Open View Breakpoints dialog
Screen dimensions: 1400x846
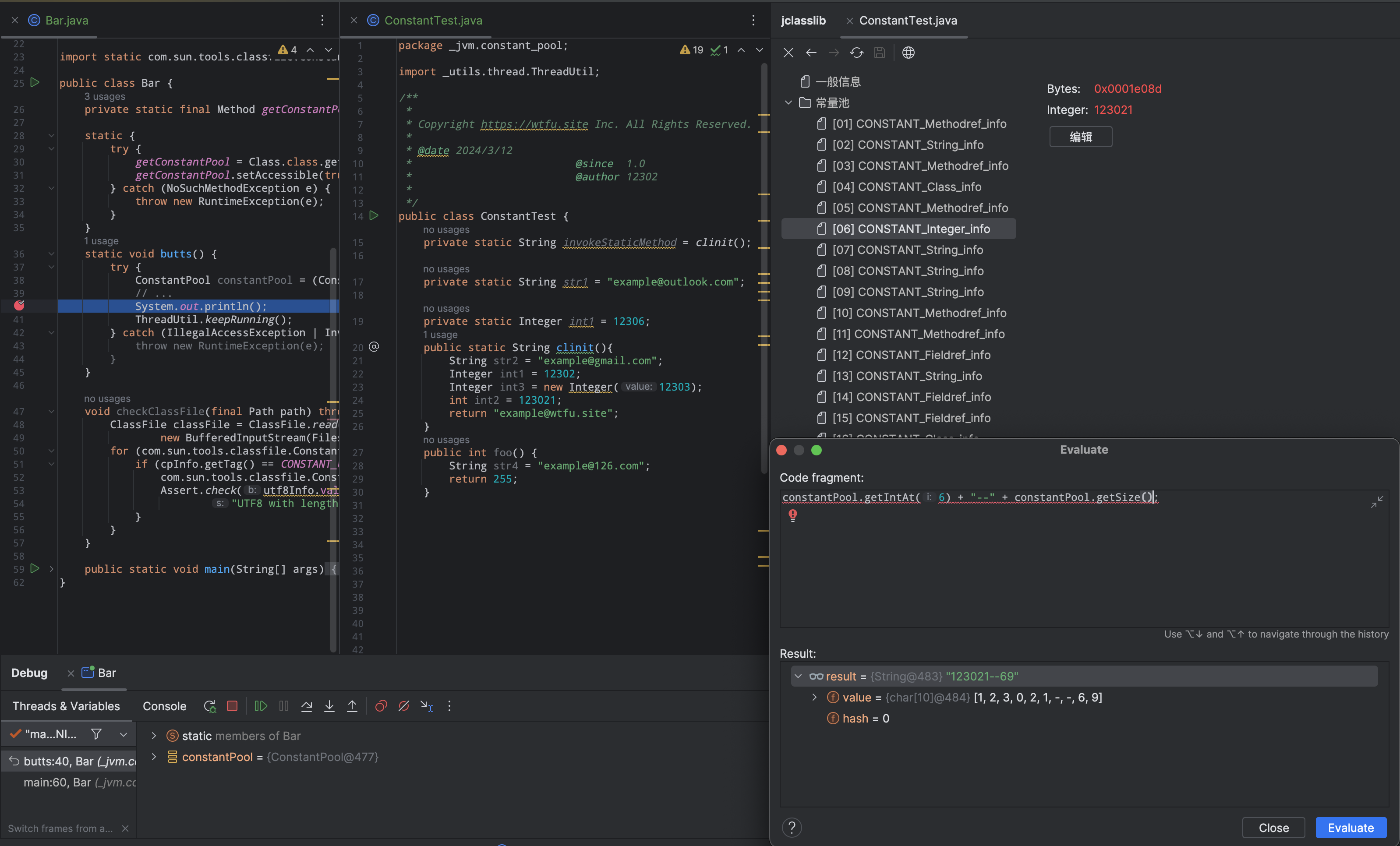[x=381, y=706]
